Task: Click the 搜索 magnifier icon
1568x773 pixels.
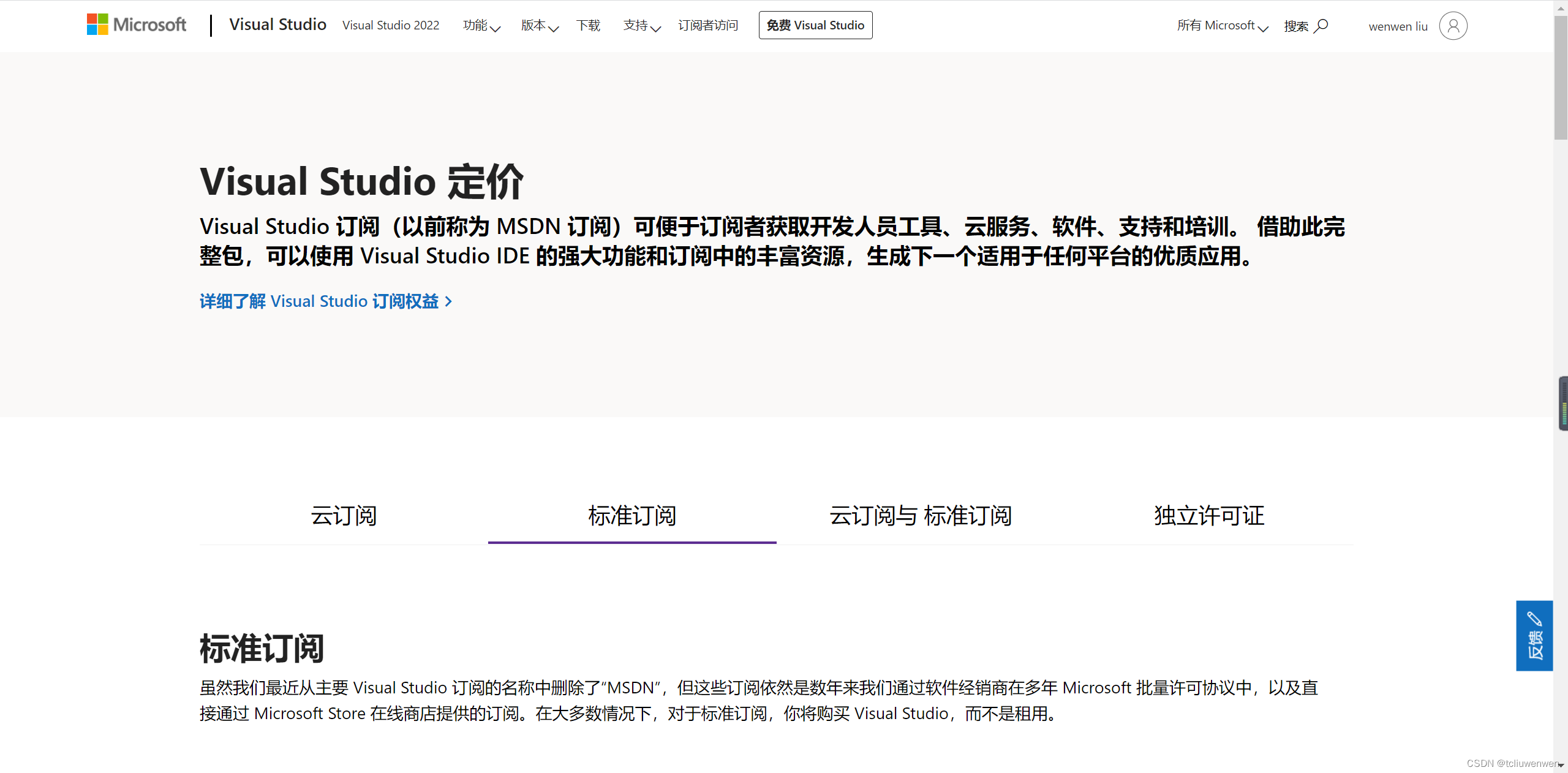Action: [1322, 26]
